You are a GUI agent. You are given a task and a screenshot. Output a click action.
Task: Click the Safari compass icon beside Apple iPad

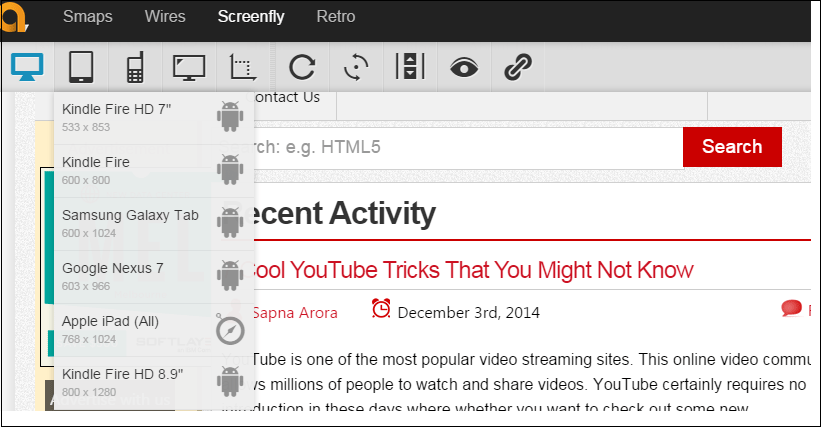pyautogui.click(x=230, y=330)
